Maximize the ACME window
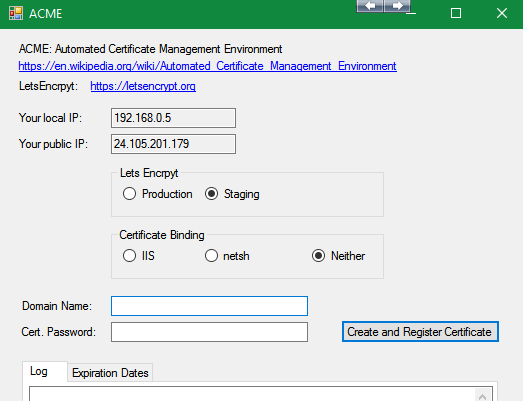This screenshot has height=401, width=523. tap(456, 13)
